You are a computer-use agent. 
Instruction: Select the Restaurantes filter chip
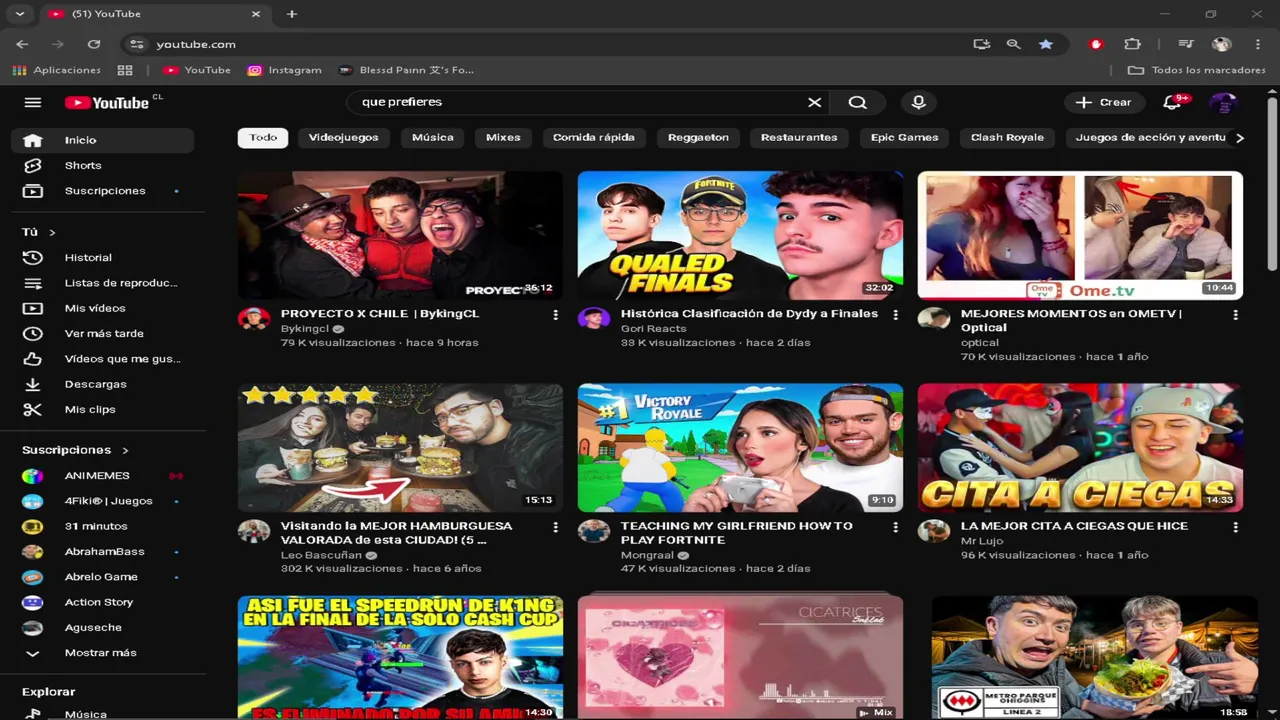tap(799, 138)
